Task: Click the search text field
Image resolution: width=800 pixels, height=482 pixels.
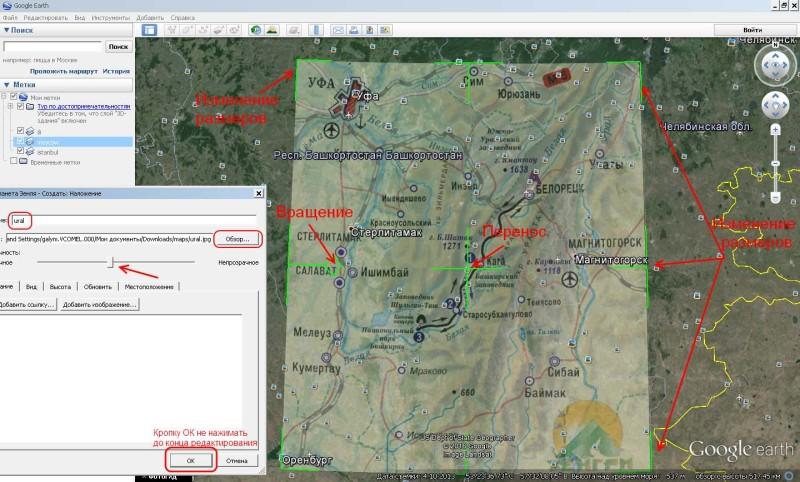Action: (53, 46)
